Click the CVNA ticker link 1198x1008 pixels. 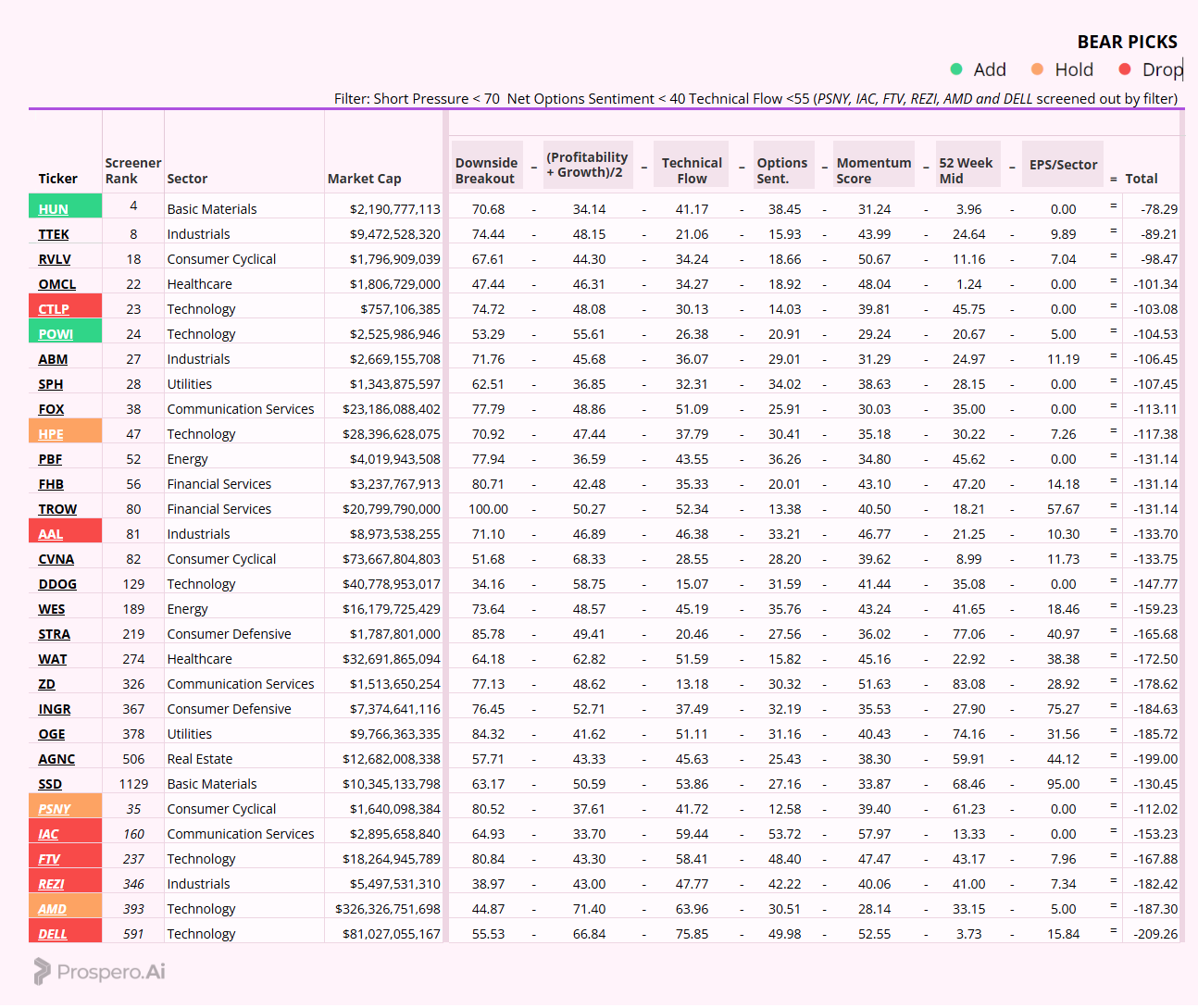coord(56,559)
